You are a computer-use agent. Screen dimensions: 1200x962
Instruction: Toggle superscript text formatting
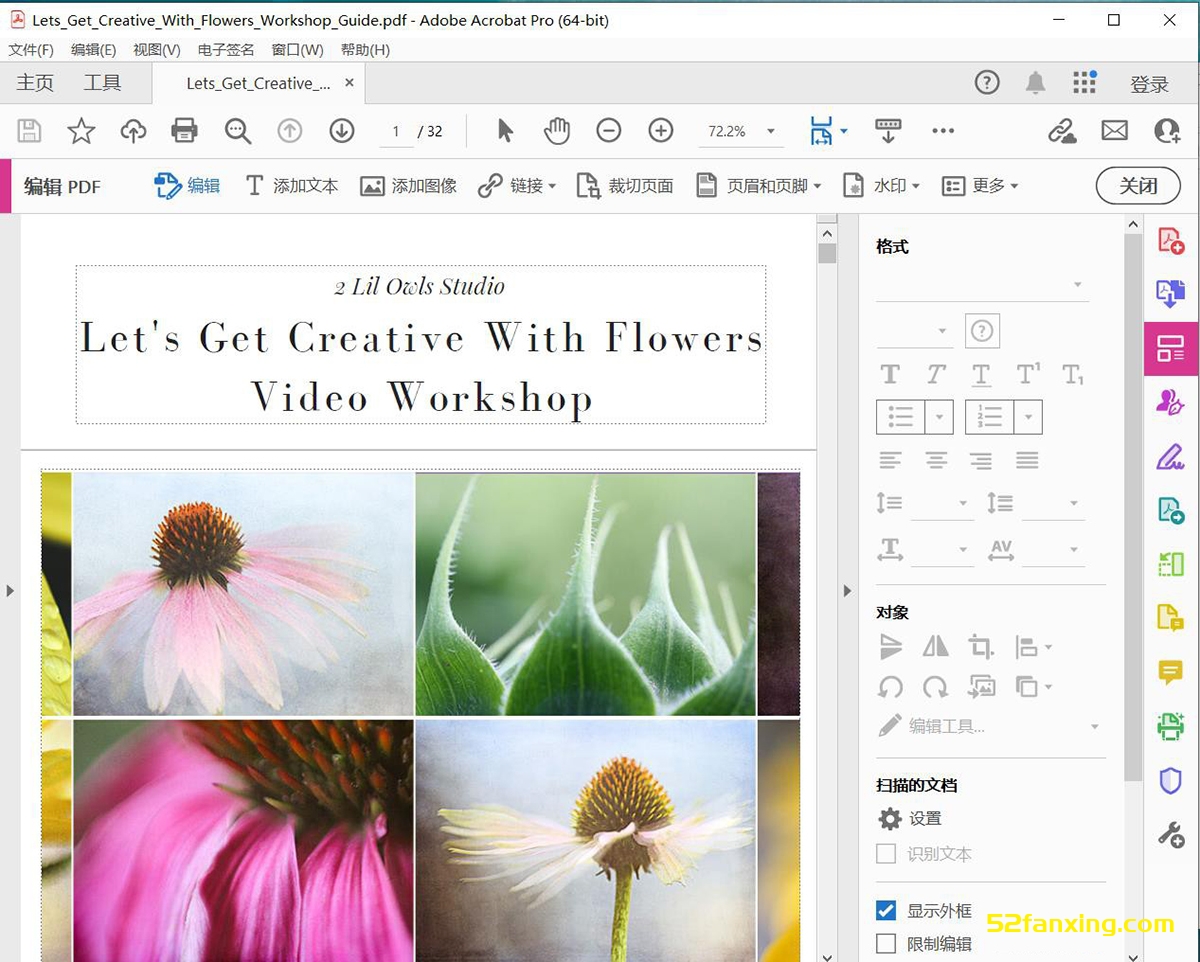point(1028,374)
